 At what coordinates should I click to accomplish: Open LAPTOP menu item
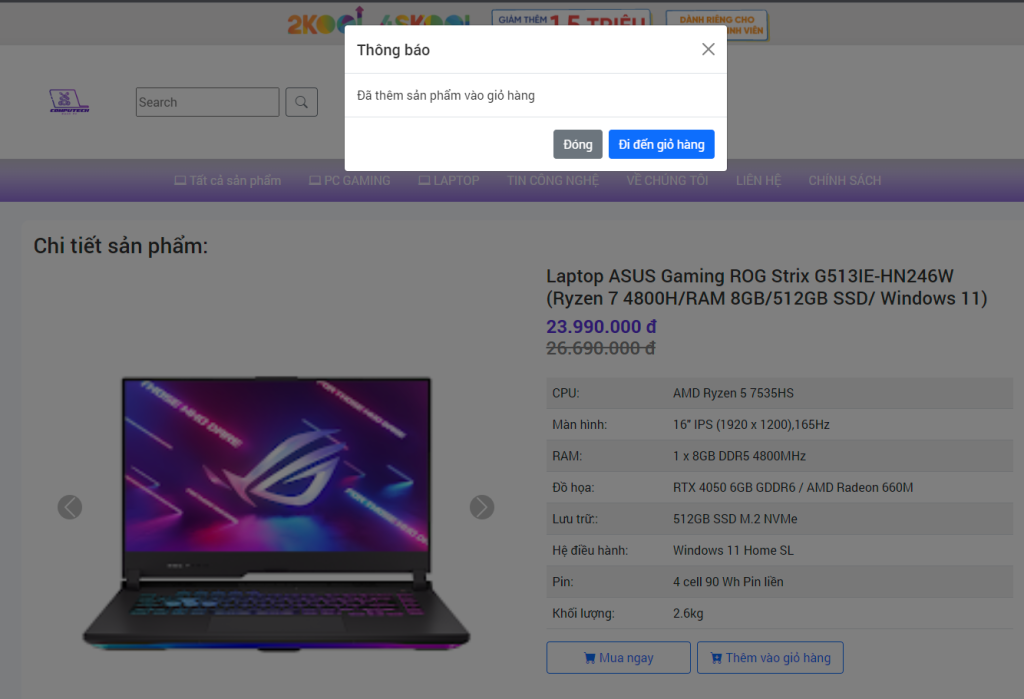tap(449, 180)
